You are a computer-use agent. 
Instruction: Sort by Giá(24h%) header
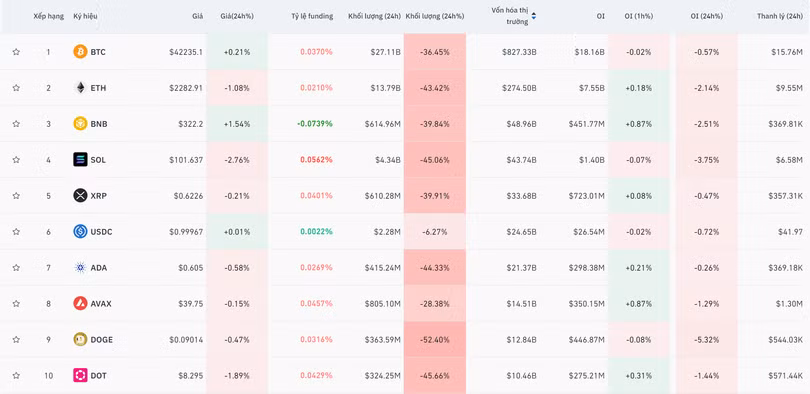[236, 16]
